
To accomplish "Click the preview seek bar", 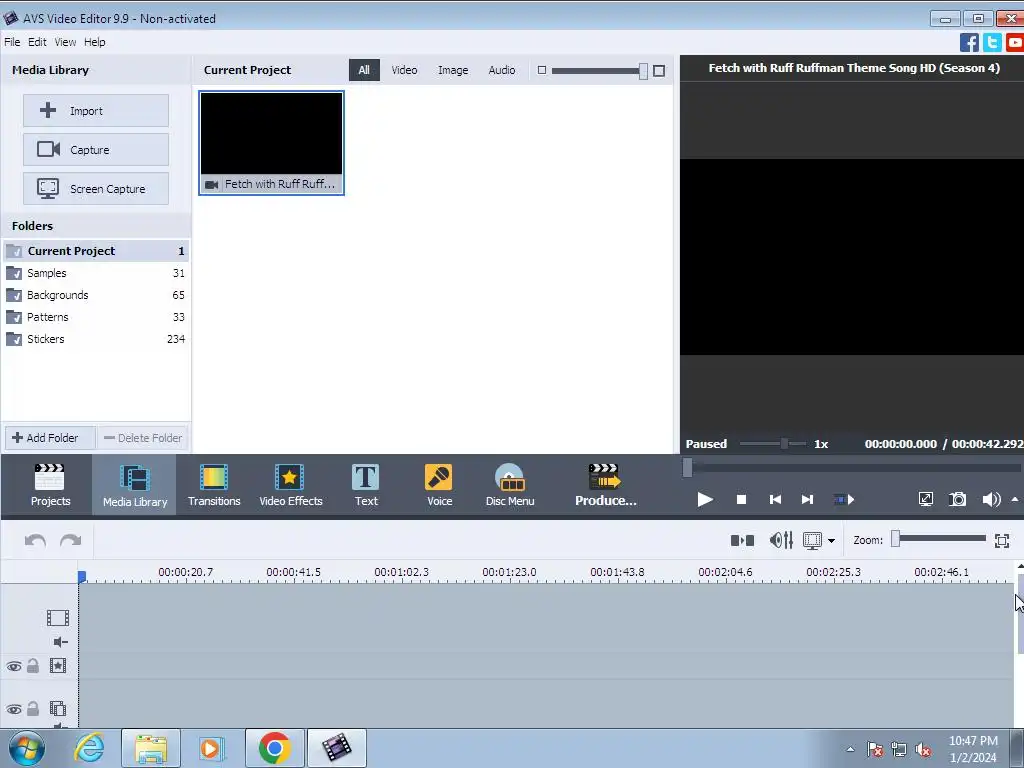I will [x=852, y=468].
